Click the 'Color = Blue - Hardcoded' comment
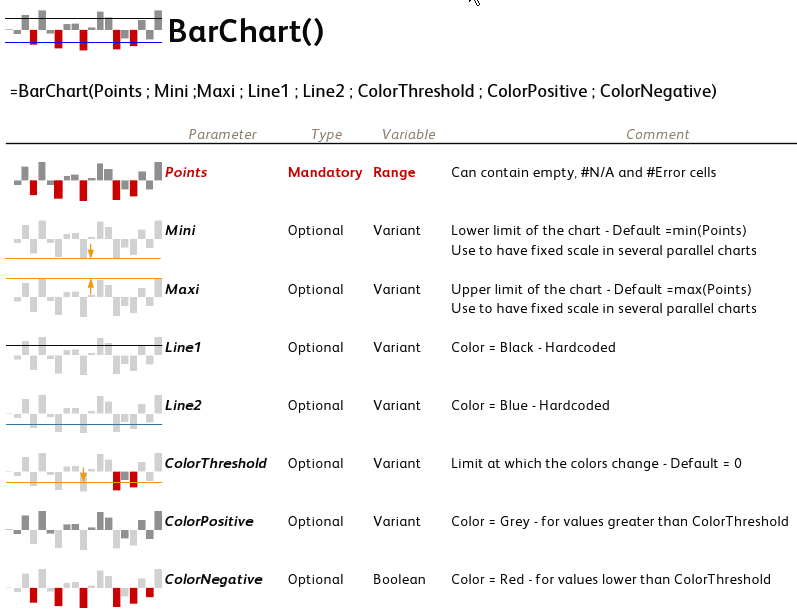Viewport: 797px width, 612px height. 530,405
